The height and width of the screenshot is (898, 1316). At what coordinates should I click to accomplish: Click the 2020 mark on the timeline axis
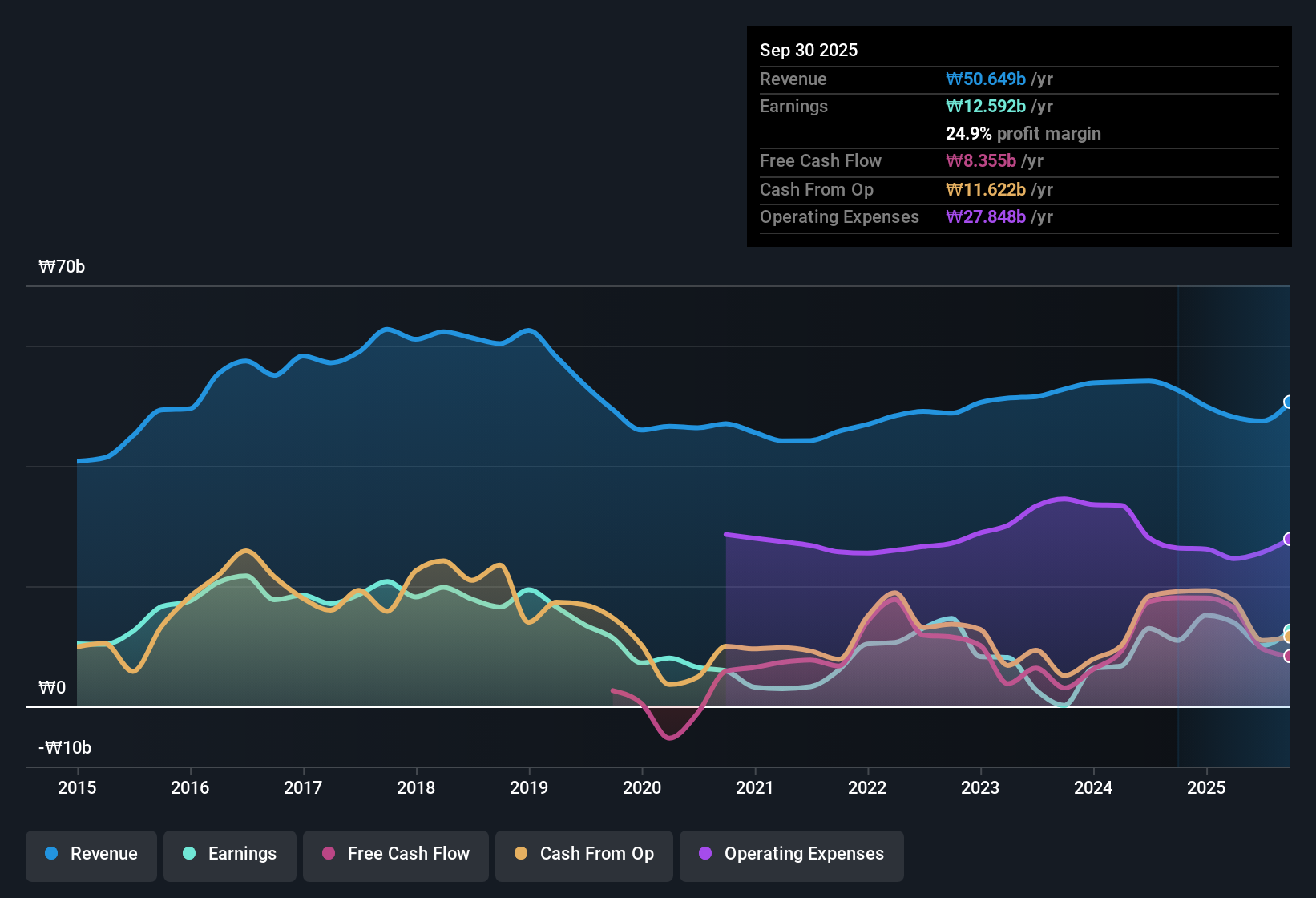(642, 788)
